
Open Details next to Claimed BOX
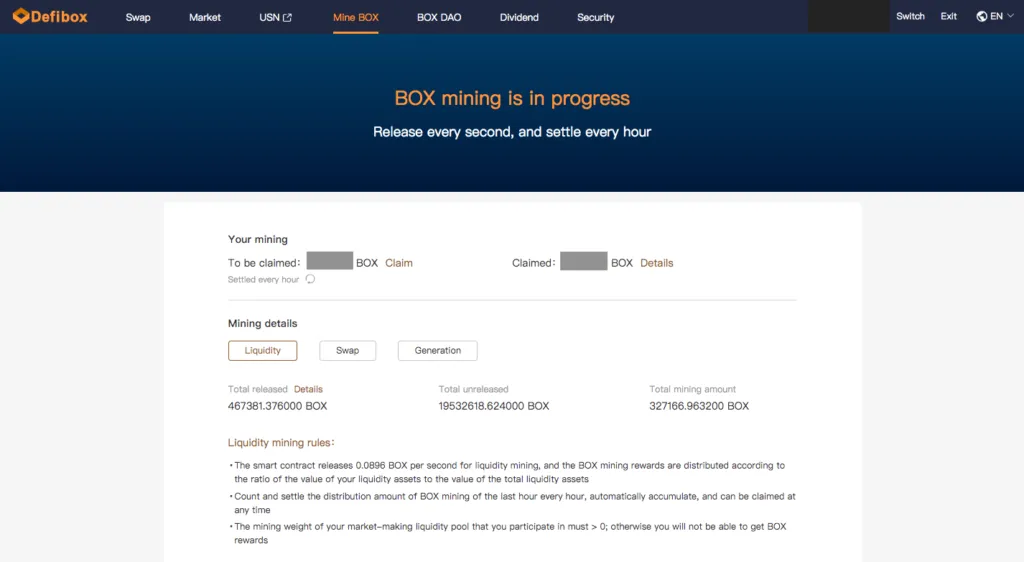656,263
